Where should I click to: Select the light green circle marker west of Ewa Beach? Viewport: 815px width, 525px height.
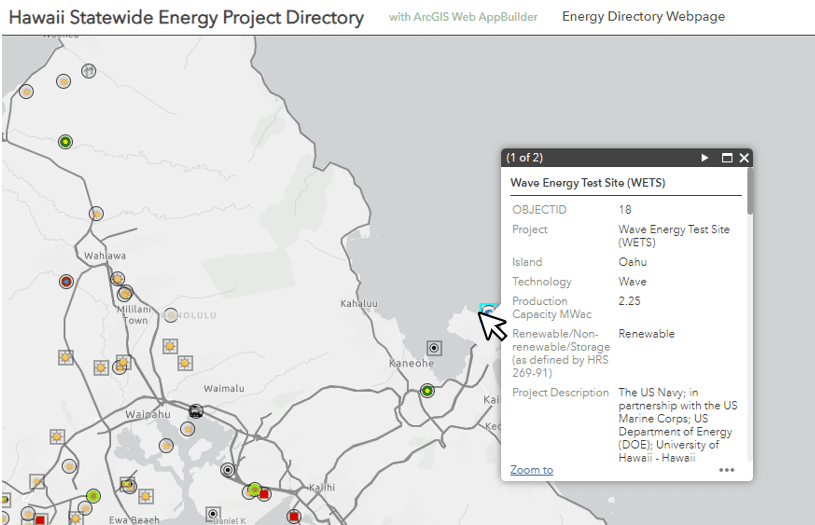click(93, 496)
